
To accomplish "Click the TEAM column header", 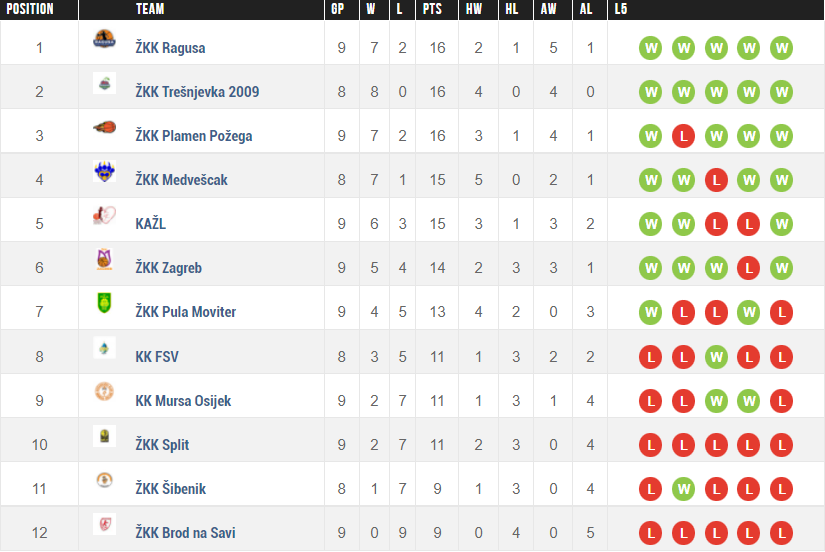I will pyautogui.click(x=150, y=9).
